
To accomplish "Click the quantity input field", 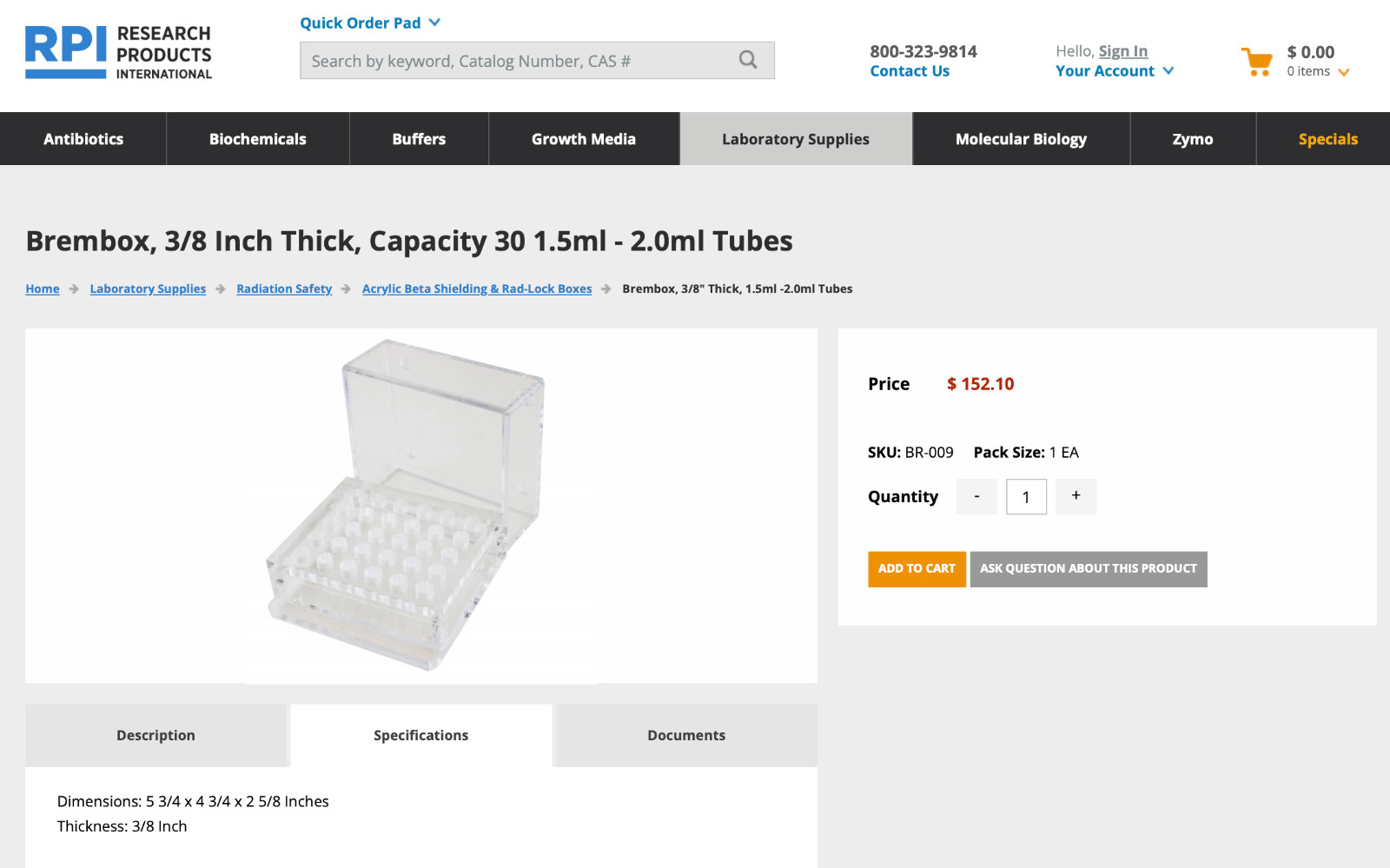I will click(x=1026, y=496).
